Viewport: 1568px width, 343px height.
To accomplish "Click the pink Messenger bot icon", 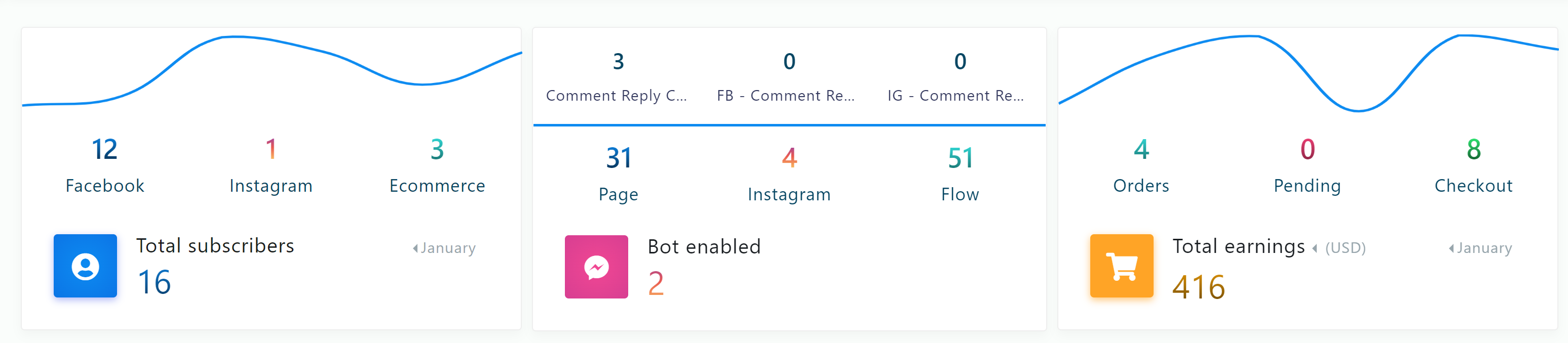I will coord(596,267).
